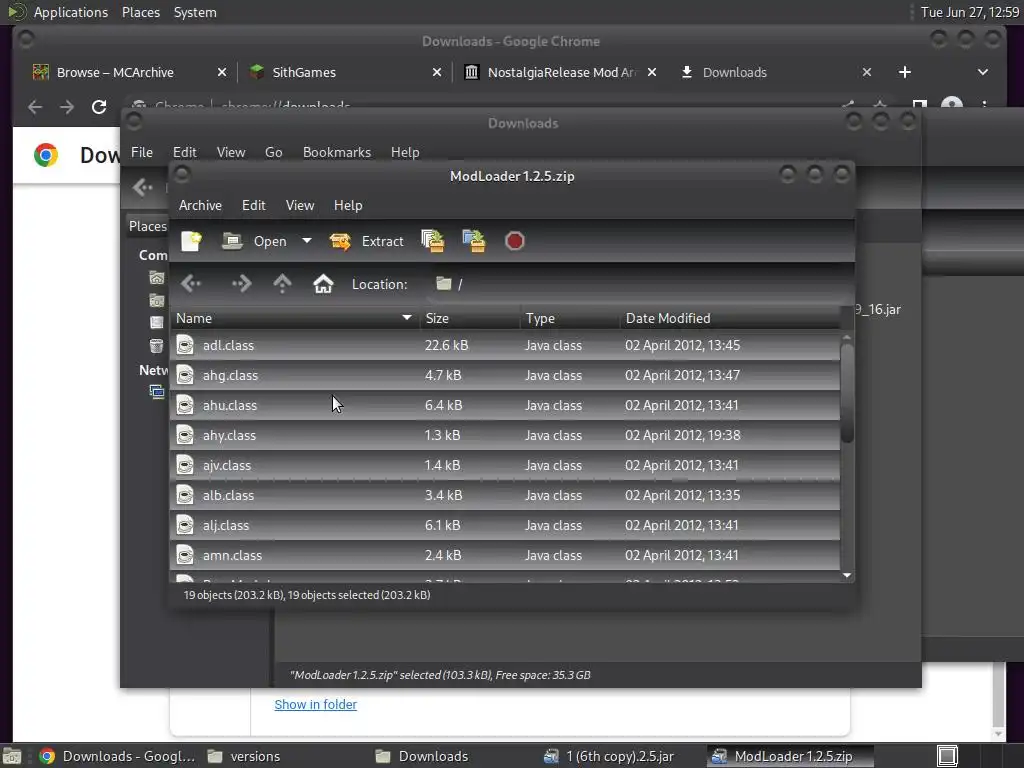Select amn.class file row
The image size is (1024, 768).
coord(505,555)
